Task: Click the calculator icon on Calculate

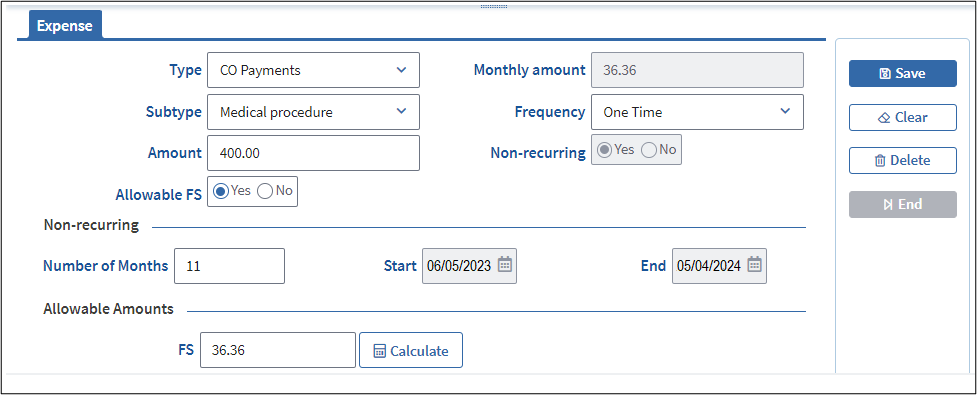Action: [x=379, y=351]
